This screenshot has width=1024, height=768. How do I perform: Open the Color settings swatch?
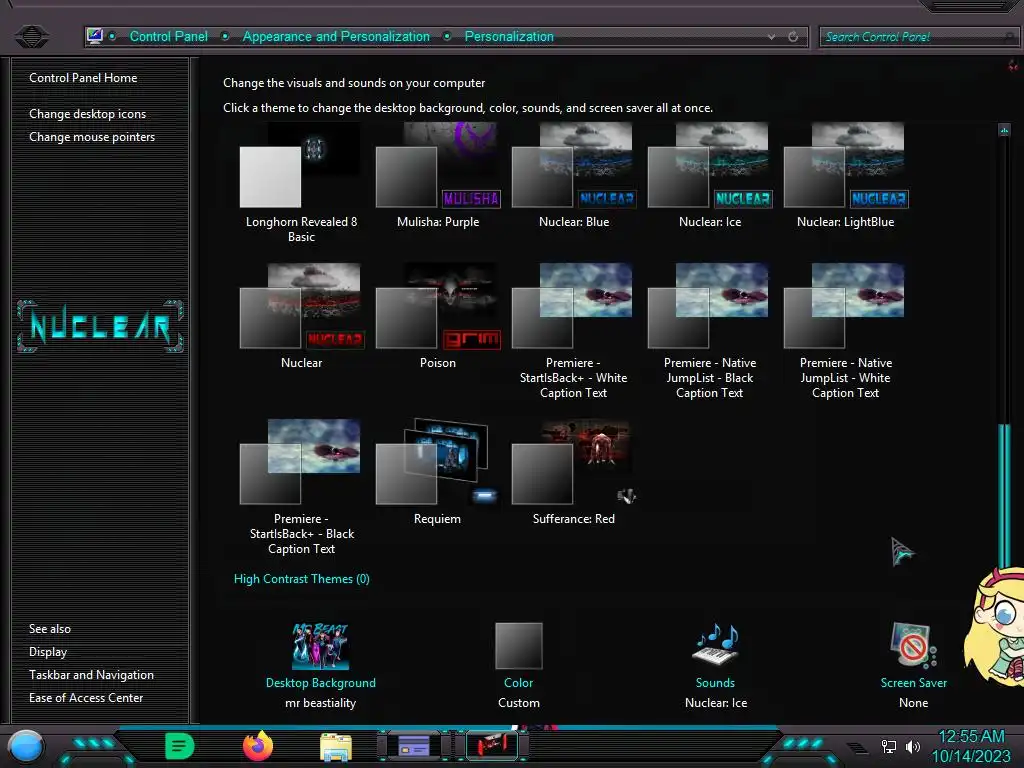(519, 646)
